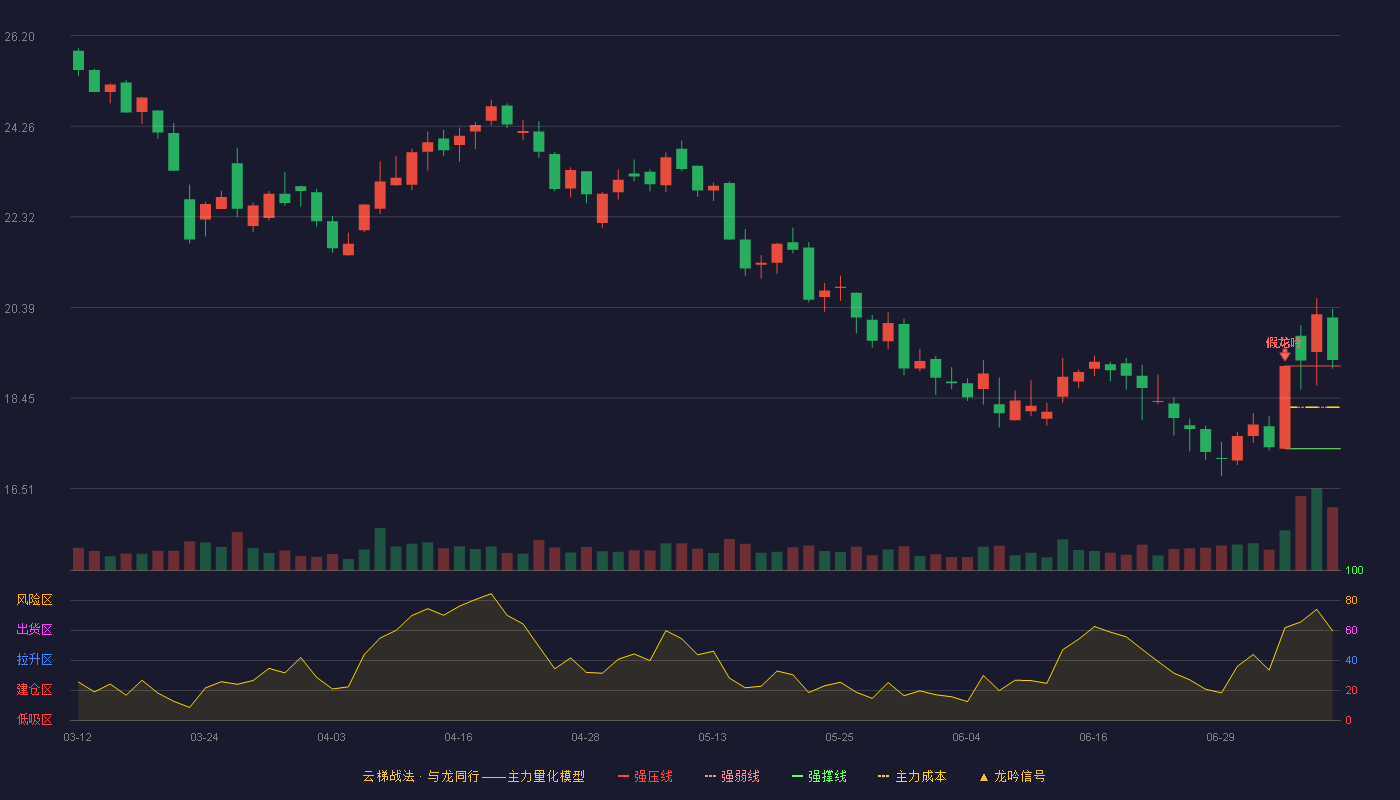This screenshot has width=1400, height=800.
Task: Click the 06-29 date axis label
Action: tap(1220, 737)
